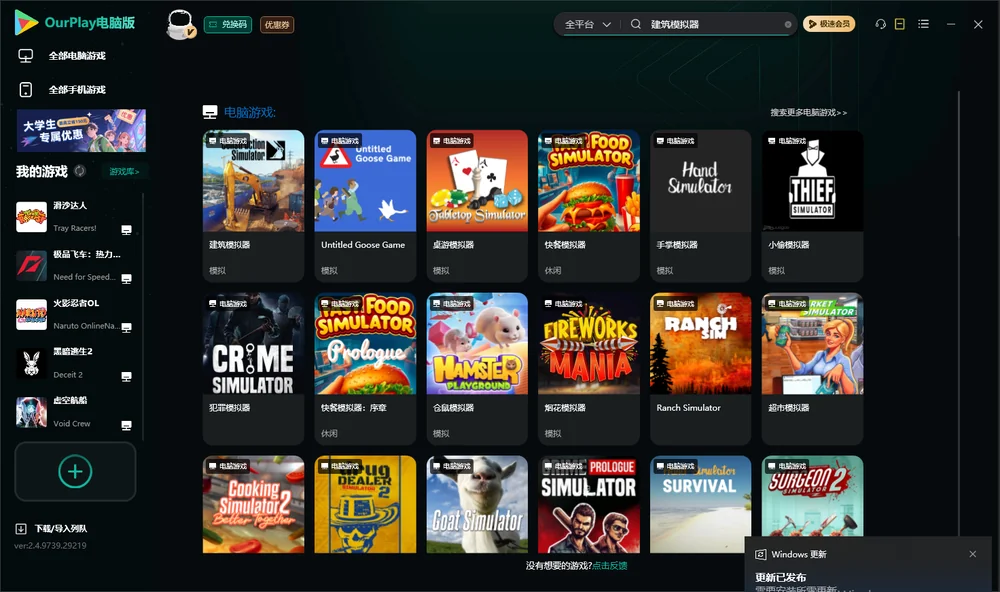This screenshot has width=1000, height=592.
Task: Open the 快餐模拟器：序章 Prologue card
Action: coord(365,368)
